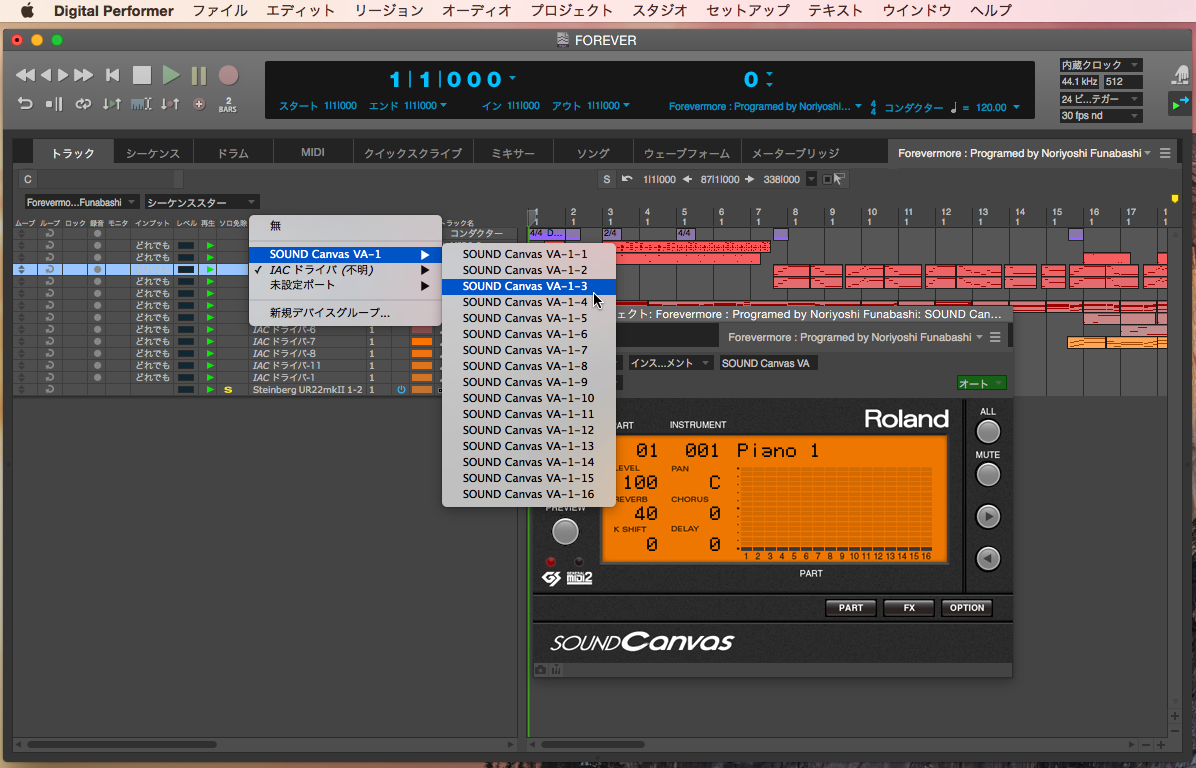Select 無 in the output menu

coord(346,226)
